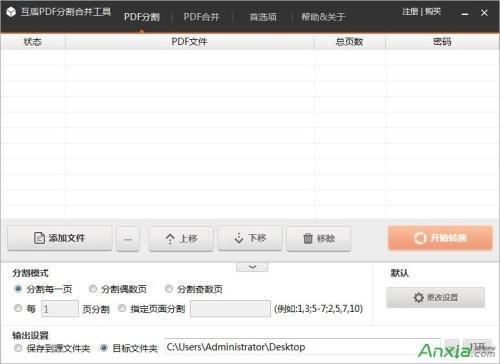Viewport: 500px width, 364px height.
Task: Move selected file up with 上移
Action: pos(181,238)
